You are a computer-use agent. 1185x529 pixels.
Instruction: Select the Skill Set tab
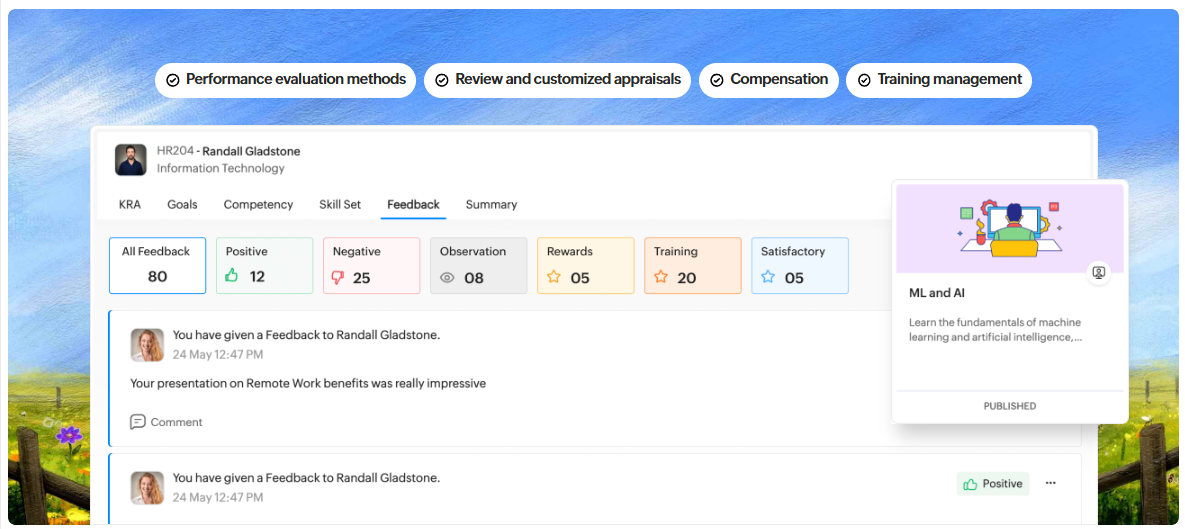click(340, 204)
